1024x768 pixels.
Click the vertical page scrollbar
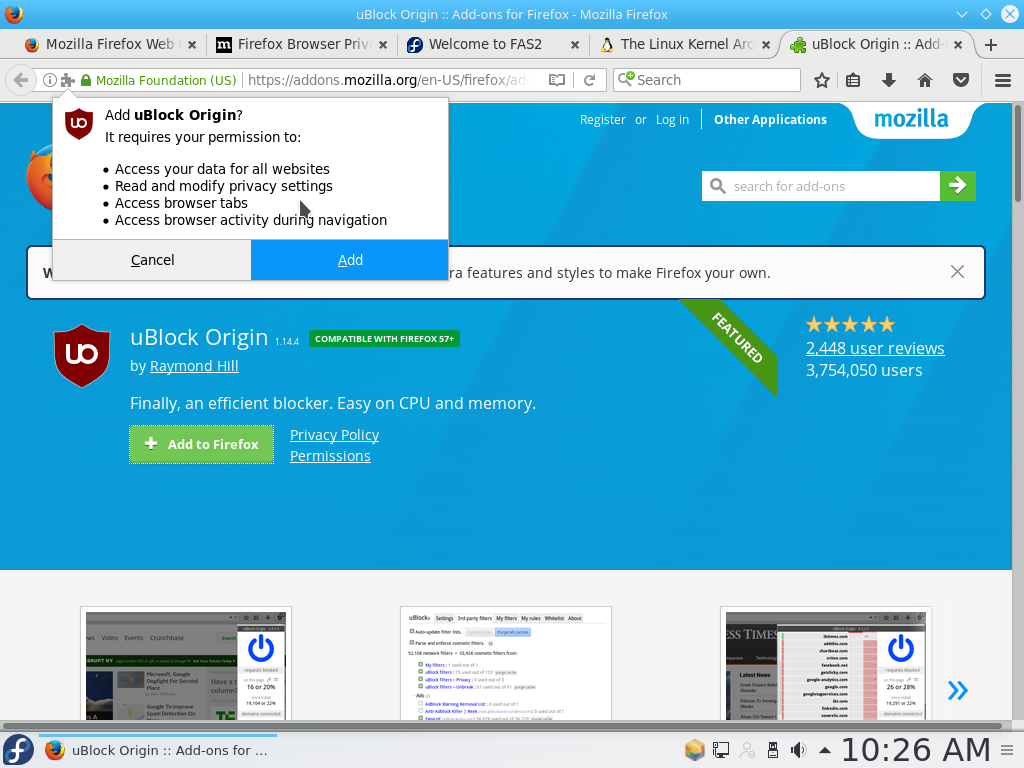1017,155
